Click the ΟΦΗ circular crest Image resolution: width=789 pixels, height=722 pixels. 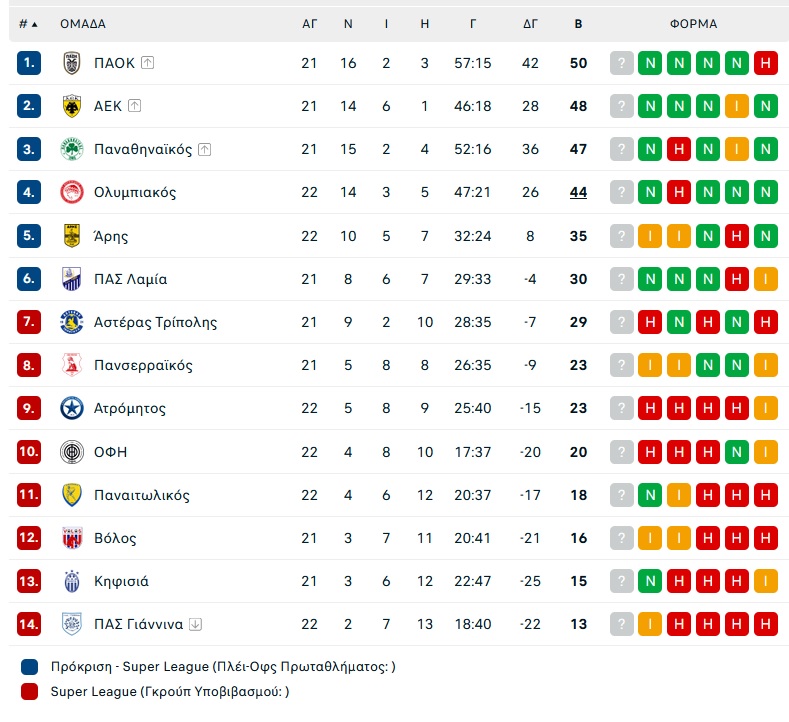72,451
